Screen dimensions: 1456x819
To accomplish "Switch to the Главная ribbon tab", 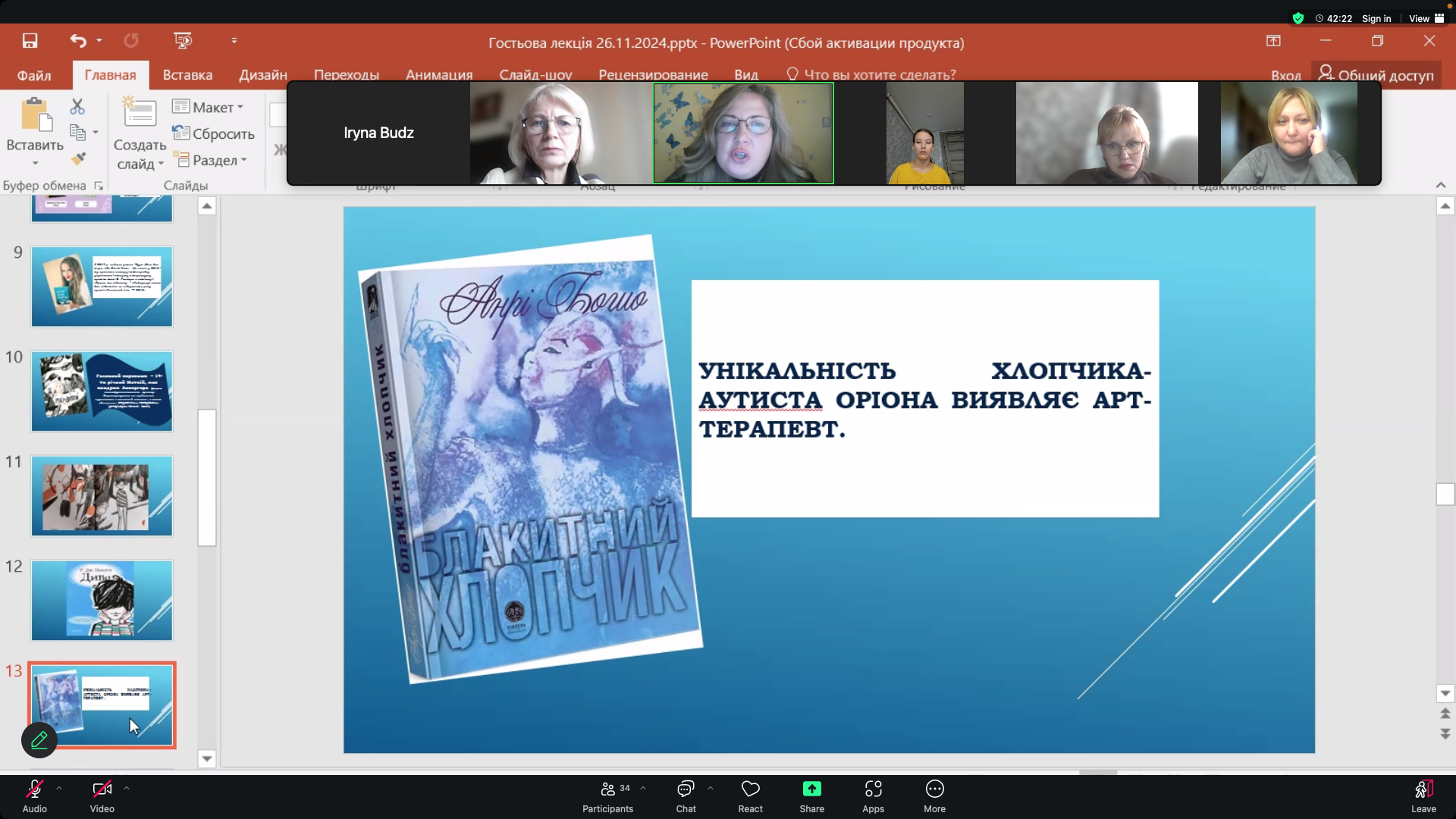I will pos(111,75).
